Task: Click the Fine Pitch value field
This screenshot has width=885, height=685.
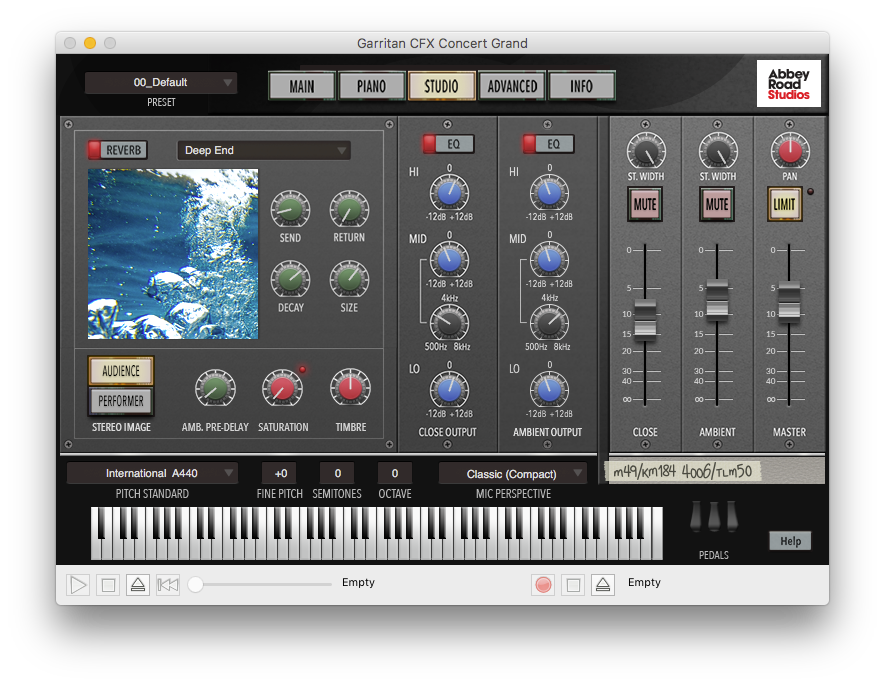Action: pos(281,473)
